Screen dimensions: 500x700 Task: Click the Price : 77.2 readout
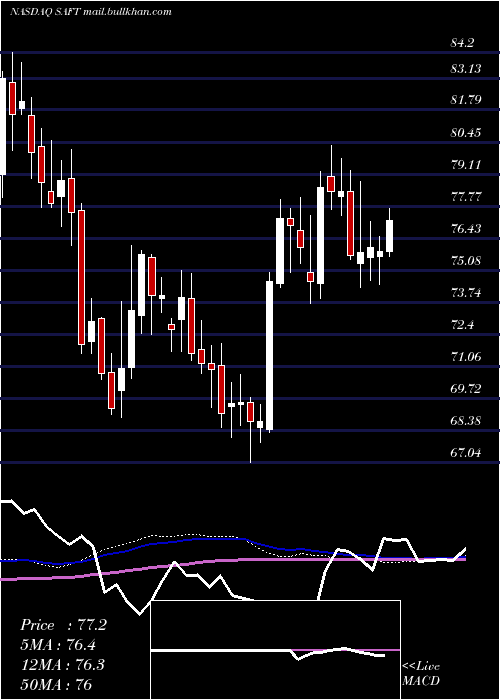pyautogui.click(x=63, y=625)
